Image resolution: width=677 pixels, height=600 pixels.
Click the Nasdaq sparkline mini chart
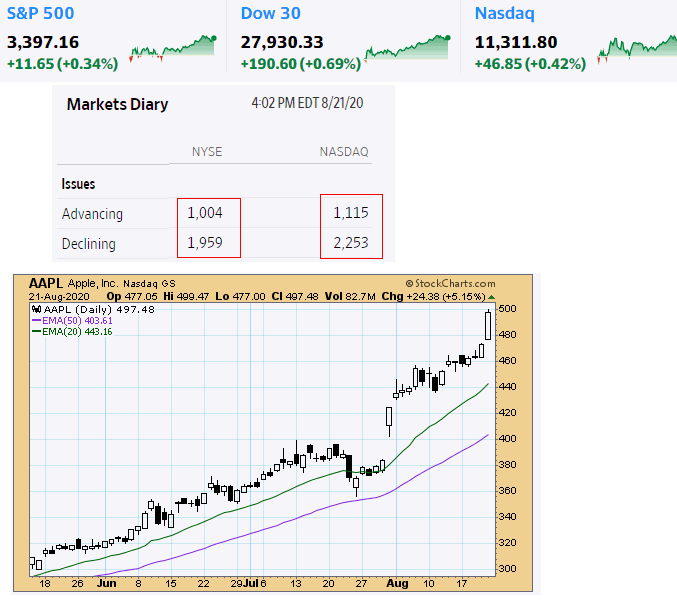click(637, 48)
